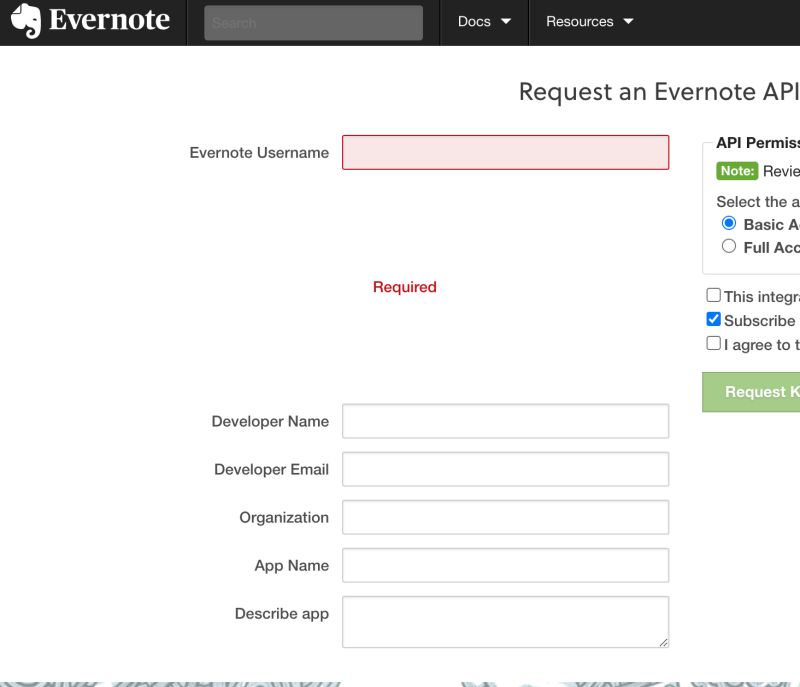Click the Describe app text area
The height and width of the screenshot is (687, 800).
pos(505,622)
